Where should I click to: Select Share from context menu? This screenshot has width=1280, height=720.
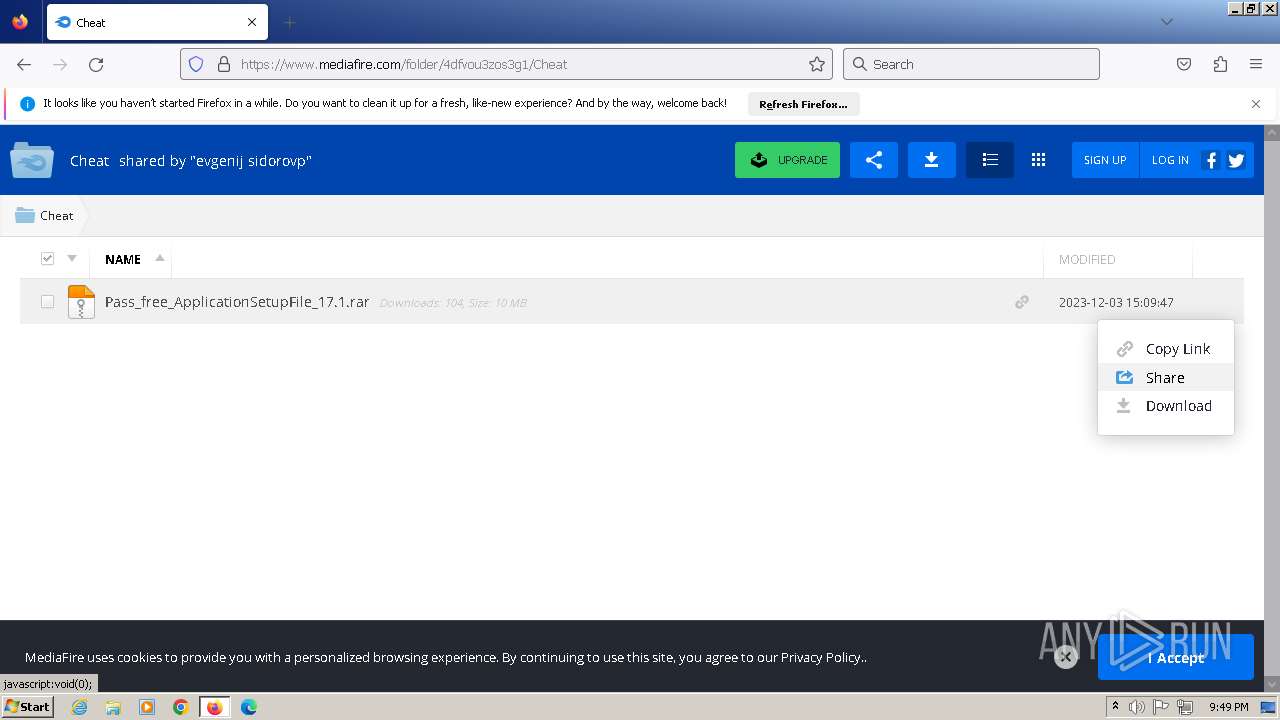[x=1166, y=377]
